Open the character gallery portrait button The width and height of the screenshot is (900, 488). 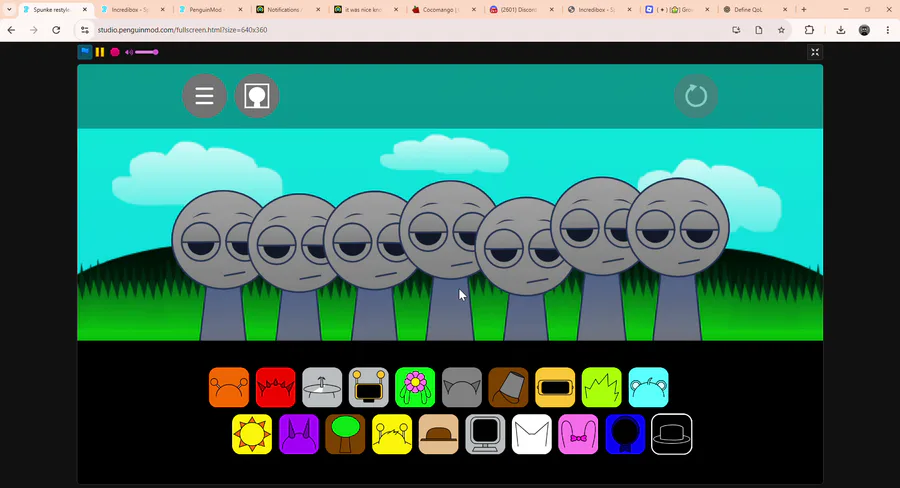click(257, 96)
